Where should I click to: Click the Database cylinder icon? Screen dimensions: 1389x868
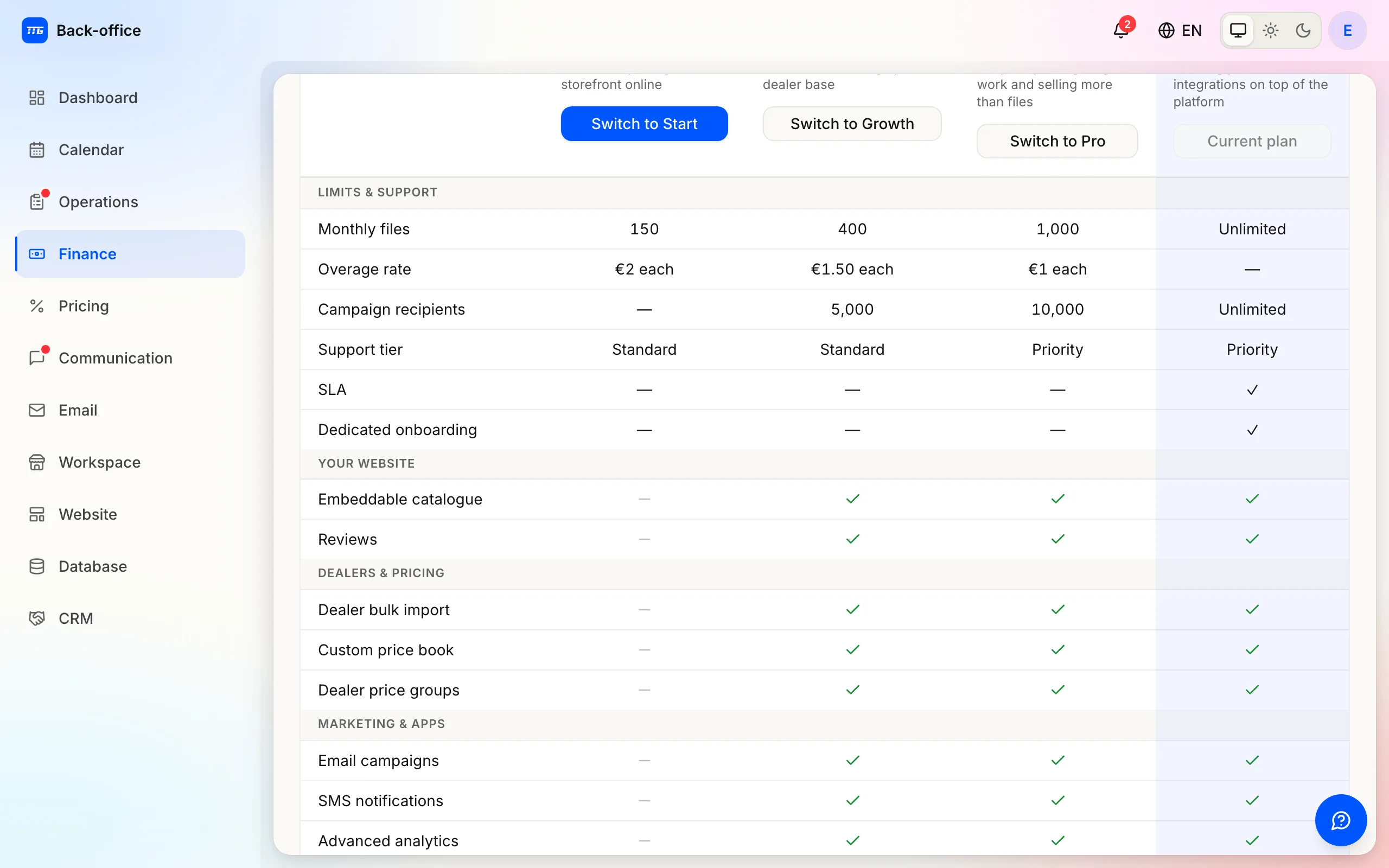click(37, 566)
